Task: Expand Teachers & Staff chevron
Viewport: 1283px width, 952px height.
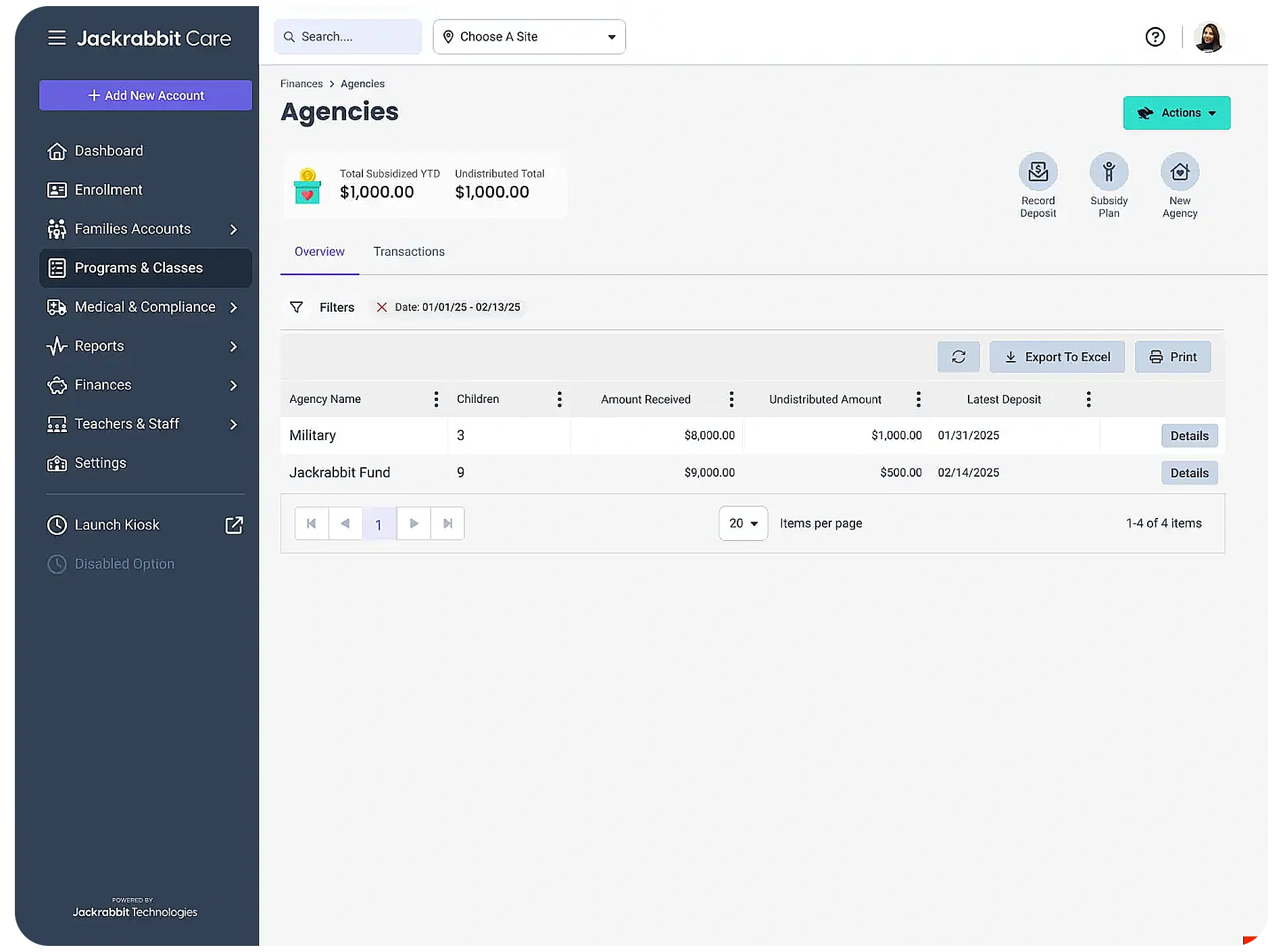Action: [233, 424]
